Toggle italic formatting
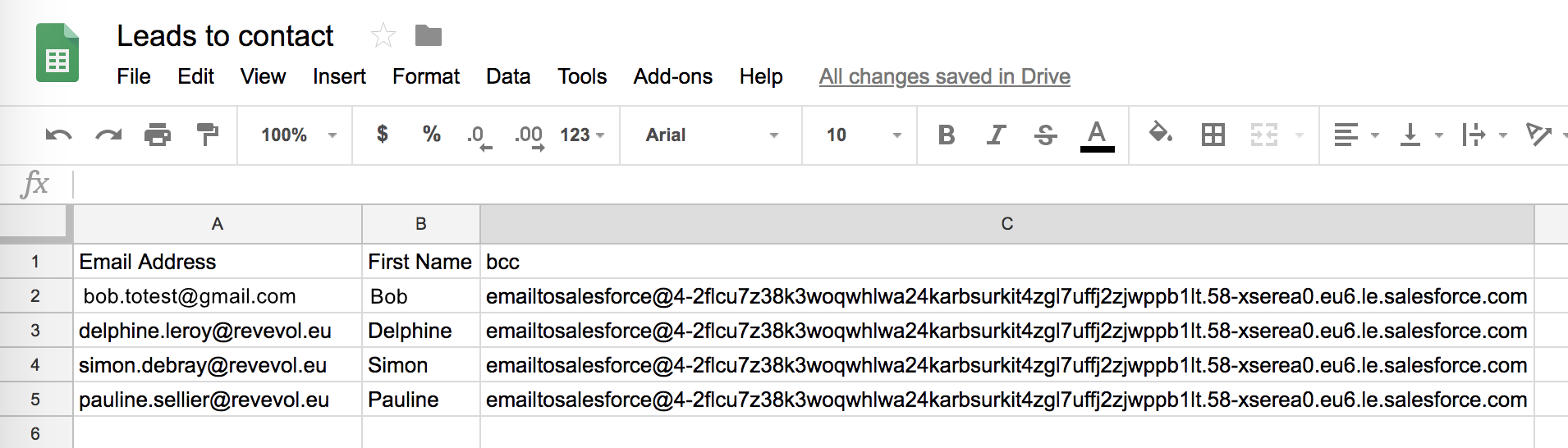1568x448 pixels. [996, 135]
